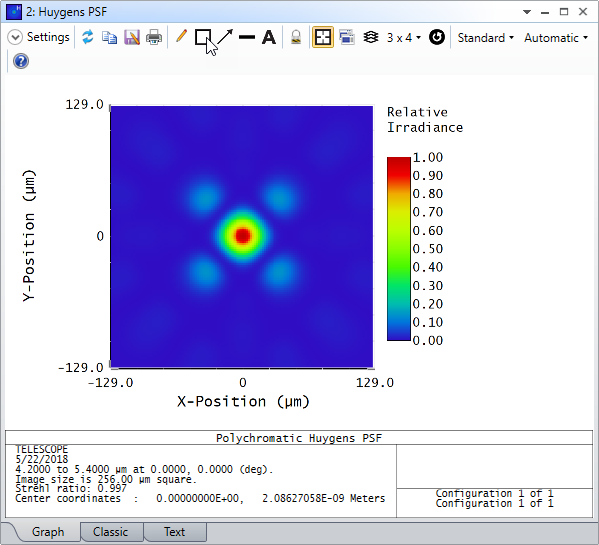
Task: Expand the Settings chevron
Action: [15, 37]
